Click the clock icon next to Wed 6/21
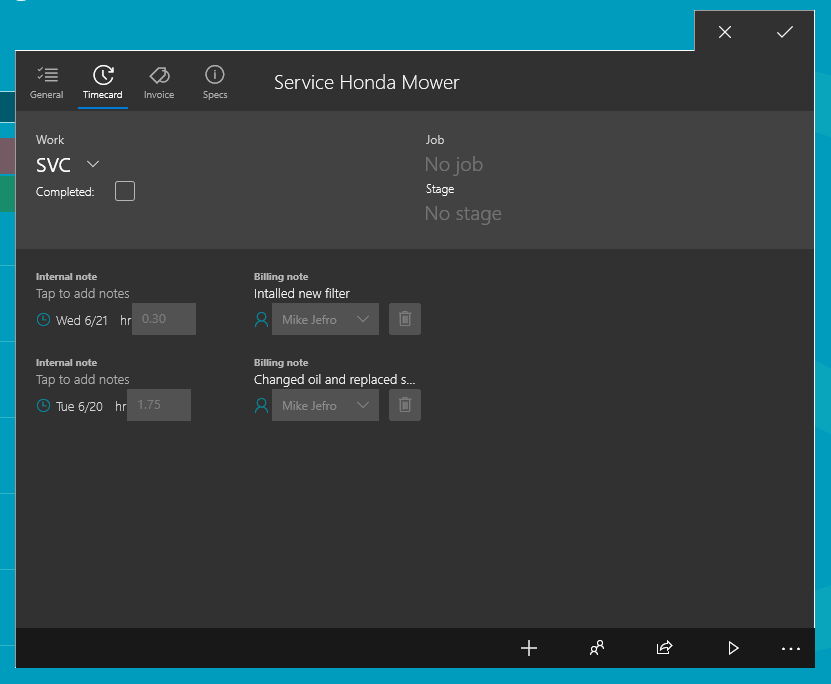 click(x=43, y=320)
